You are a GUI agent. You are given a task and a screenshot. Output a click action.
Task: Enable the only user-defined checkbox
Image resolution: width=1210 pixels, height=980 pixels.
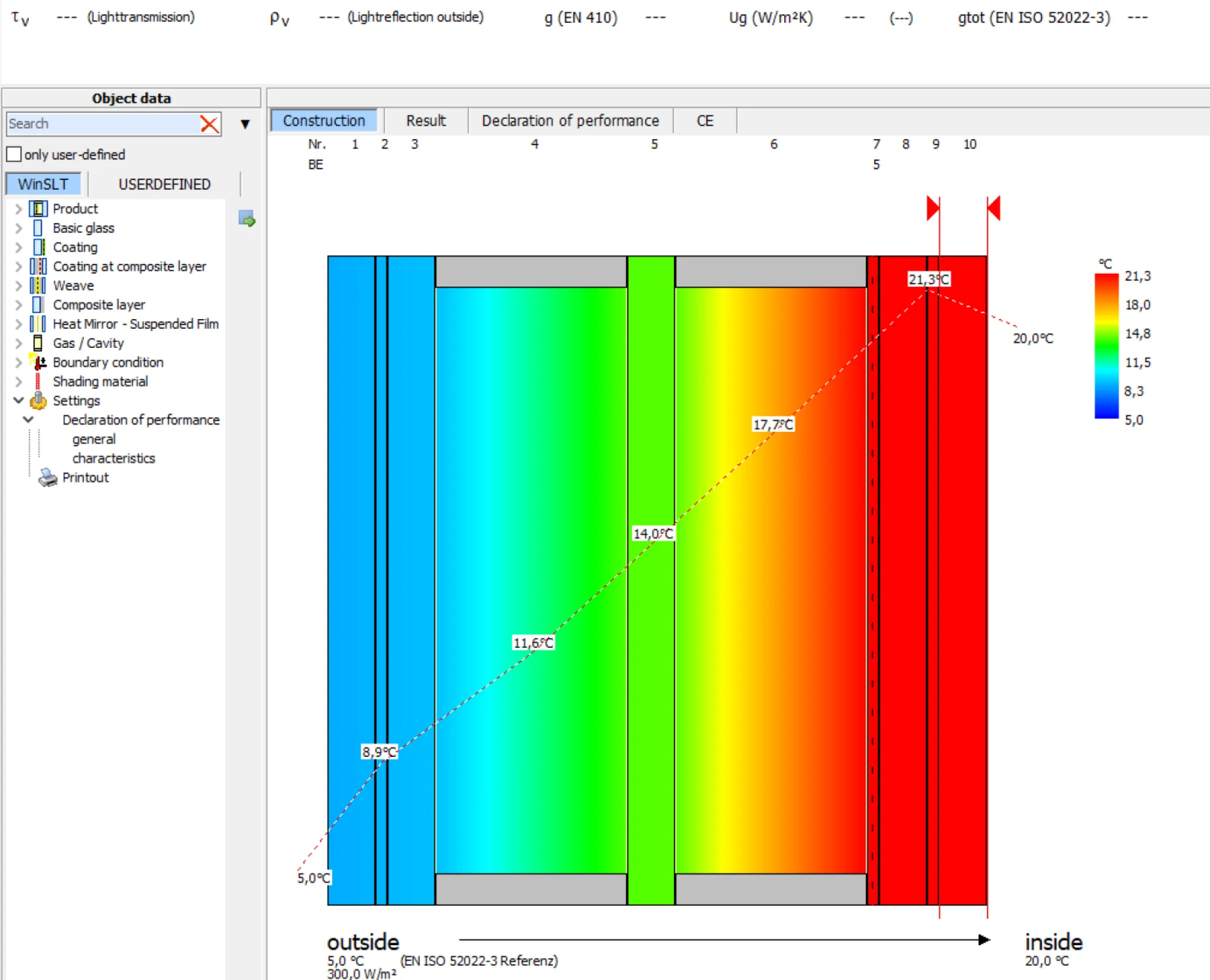point(13,154)
